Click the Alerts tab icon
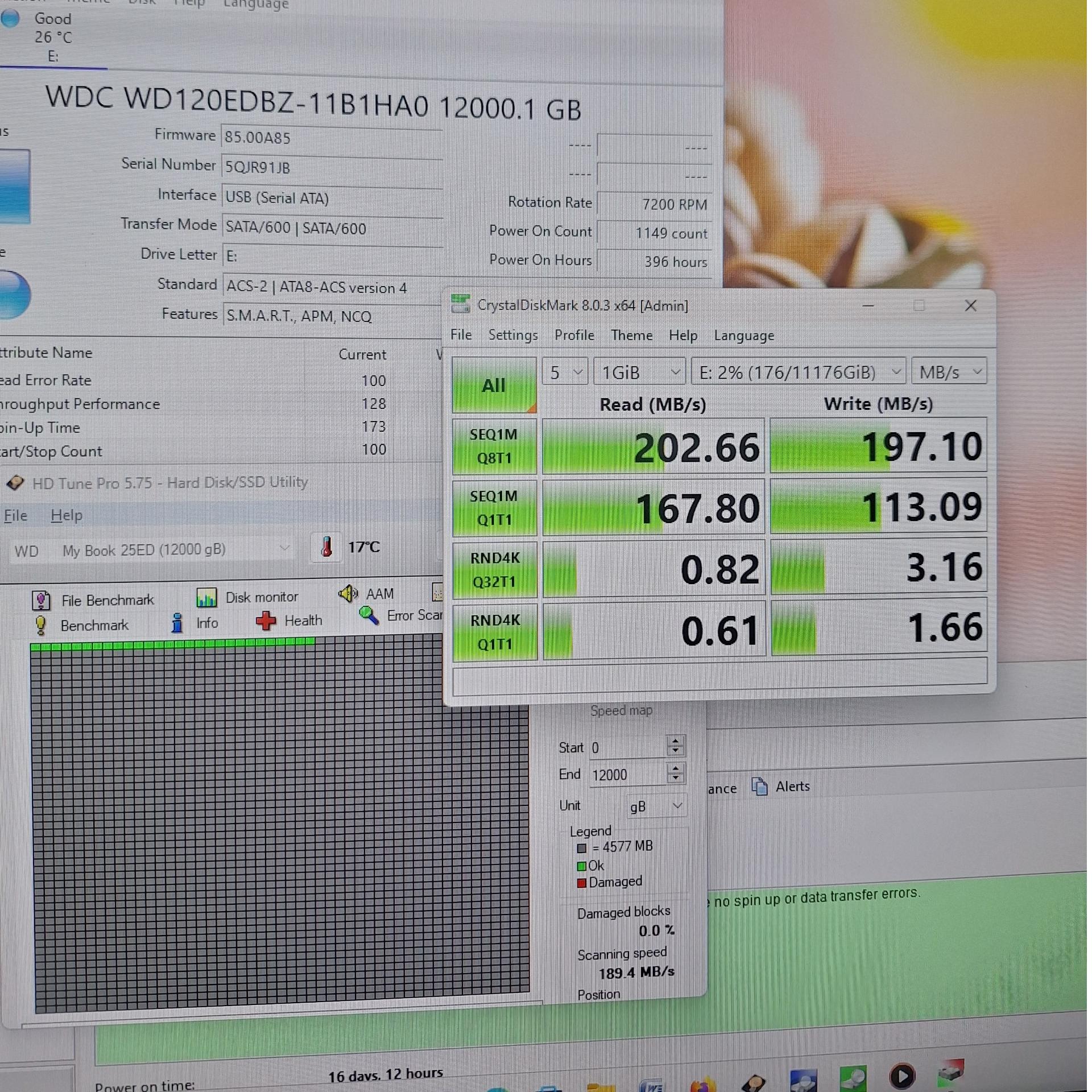Viewport: 1092px width, 1092px height. click(760, 787)
